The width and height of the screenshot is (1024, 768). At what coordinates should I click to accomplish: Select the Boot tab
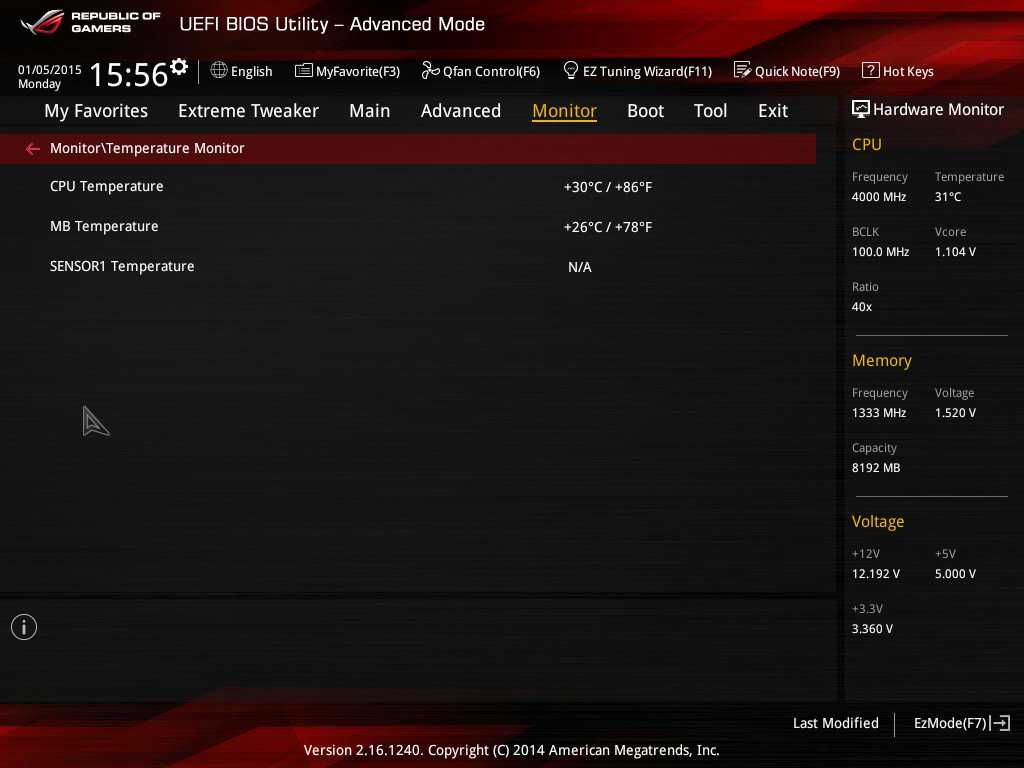(x=645, y=111)
